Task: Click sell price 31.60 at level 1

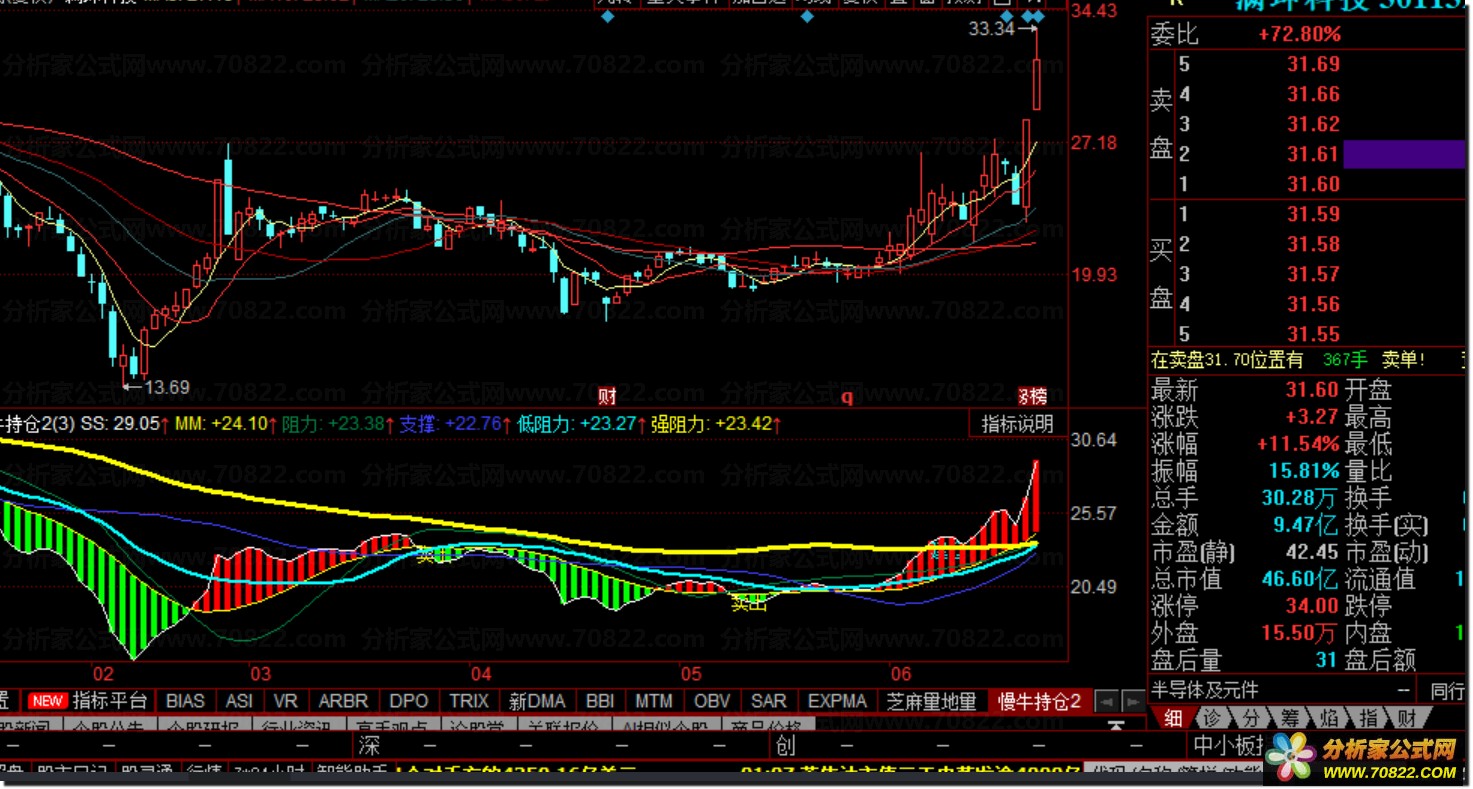Action: 1313,185
